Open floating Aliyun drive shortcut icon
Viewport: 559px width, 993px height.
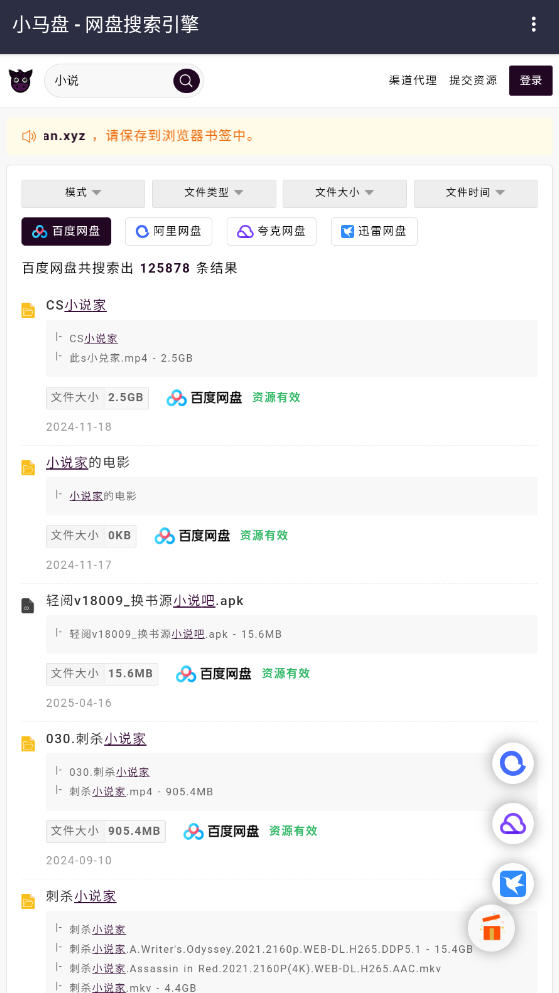click(x=513, y=764)
